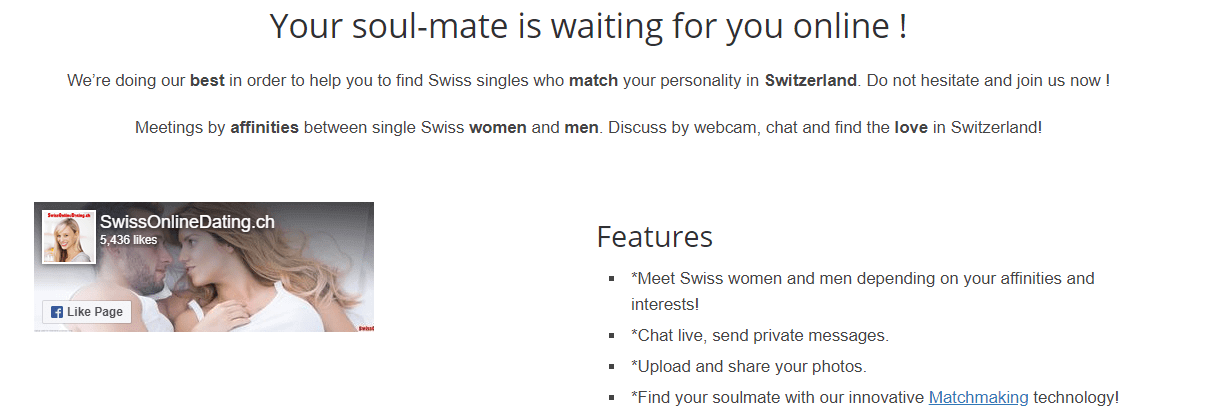Click the 5,436 likes count
Screen dimensions: 1222x414
[x=128, y=240]
